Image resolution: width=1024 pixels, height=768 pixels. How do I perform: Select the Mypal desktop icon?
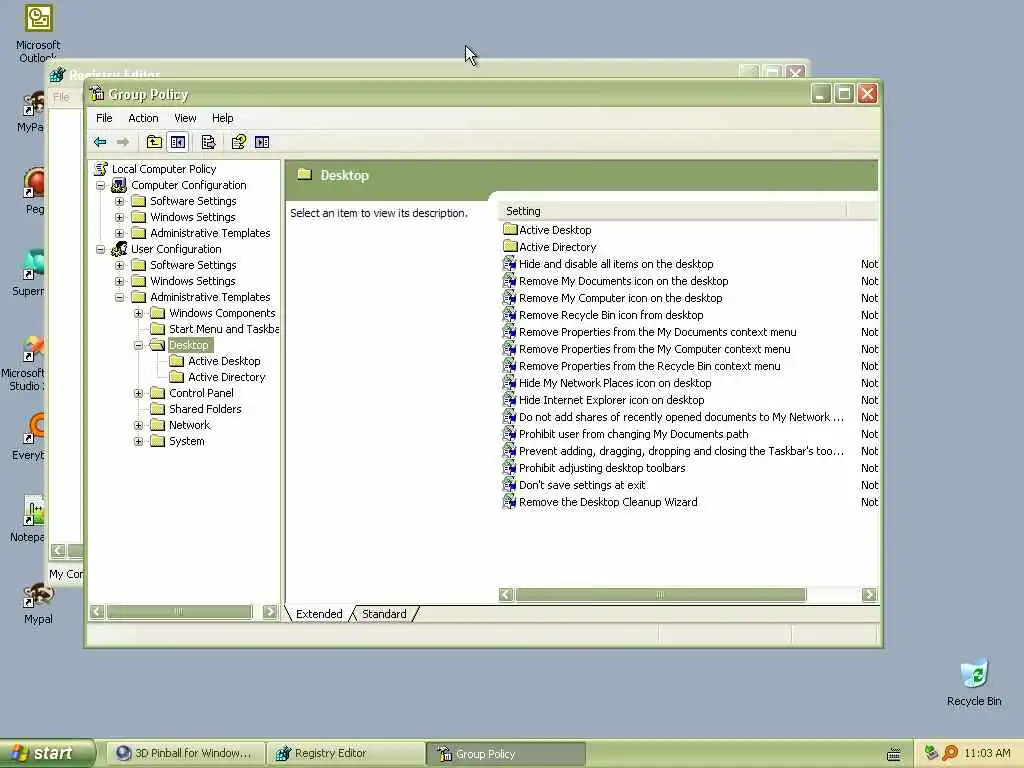coord(38,596)
